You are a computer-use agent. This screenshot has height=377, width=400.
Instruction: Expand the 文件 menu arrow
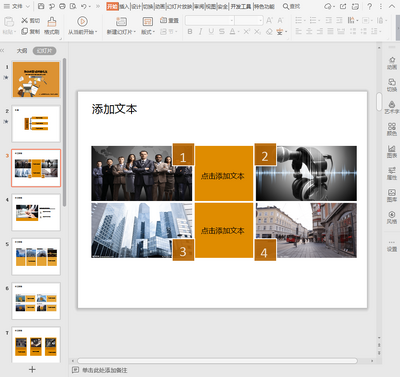tap(28, 6)
